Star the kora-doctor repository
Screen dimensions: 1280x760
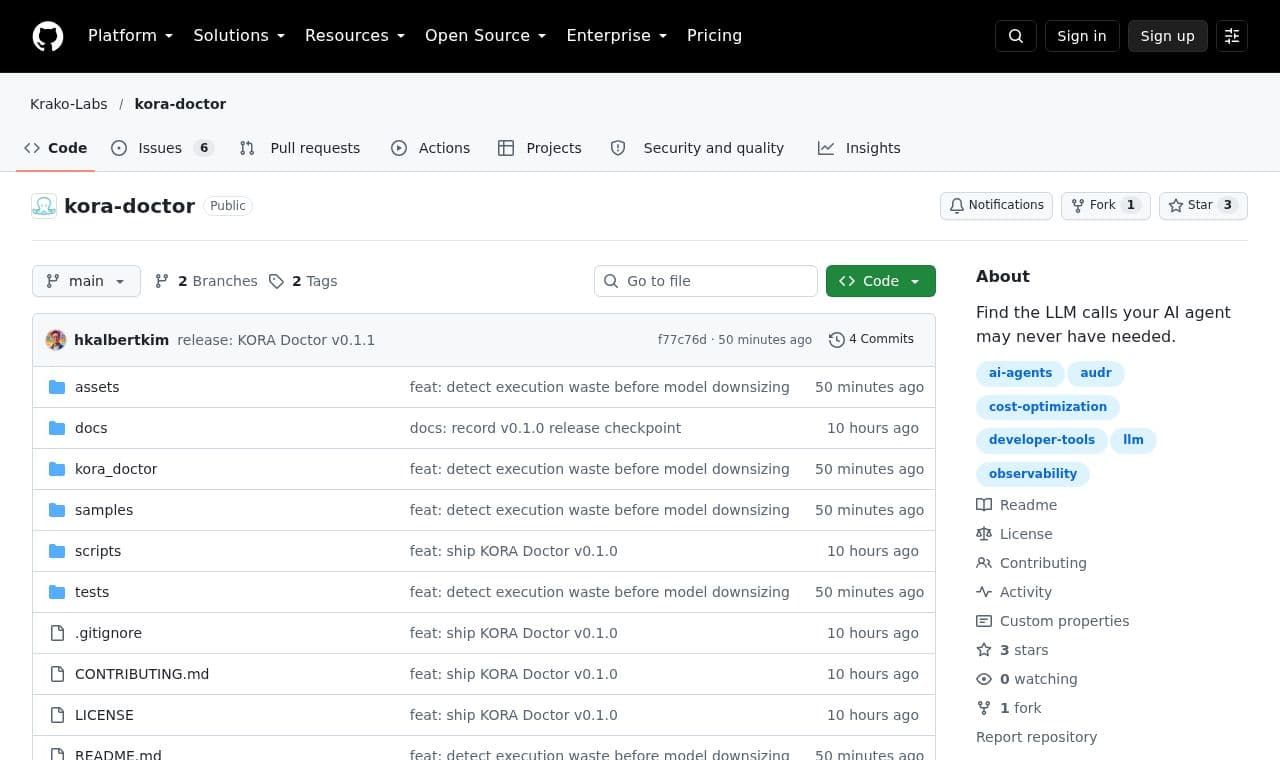(1203, 205)
